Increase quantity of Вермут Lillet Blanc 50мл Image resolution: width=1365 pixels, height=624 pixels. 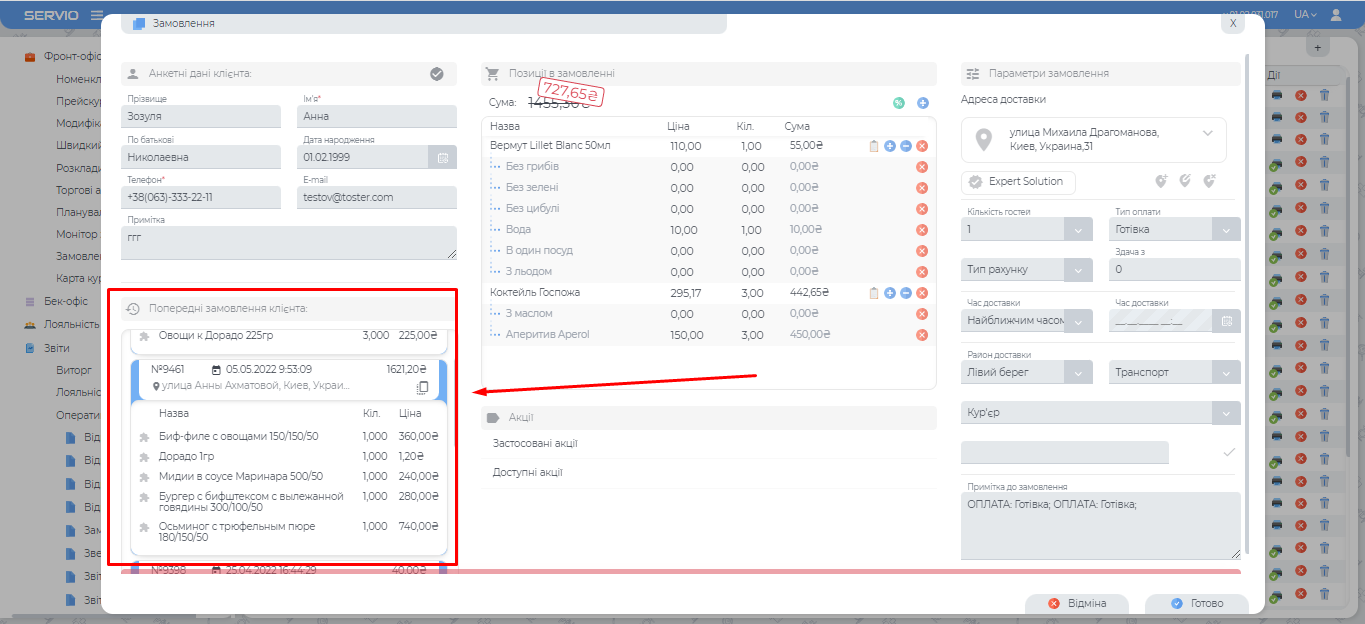[890, 146]
